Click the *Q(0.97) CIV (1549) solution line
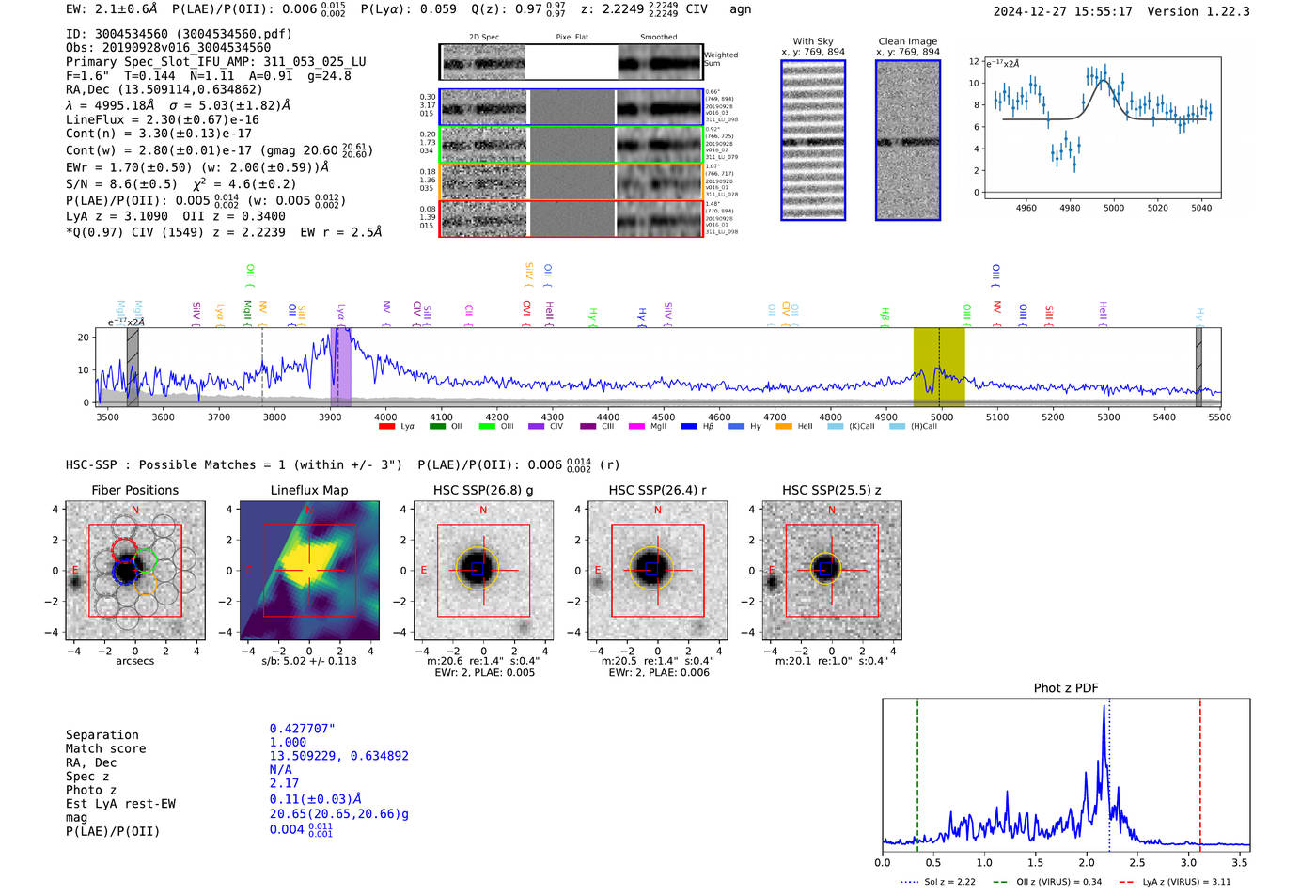 (x=224, y=231)
